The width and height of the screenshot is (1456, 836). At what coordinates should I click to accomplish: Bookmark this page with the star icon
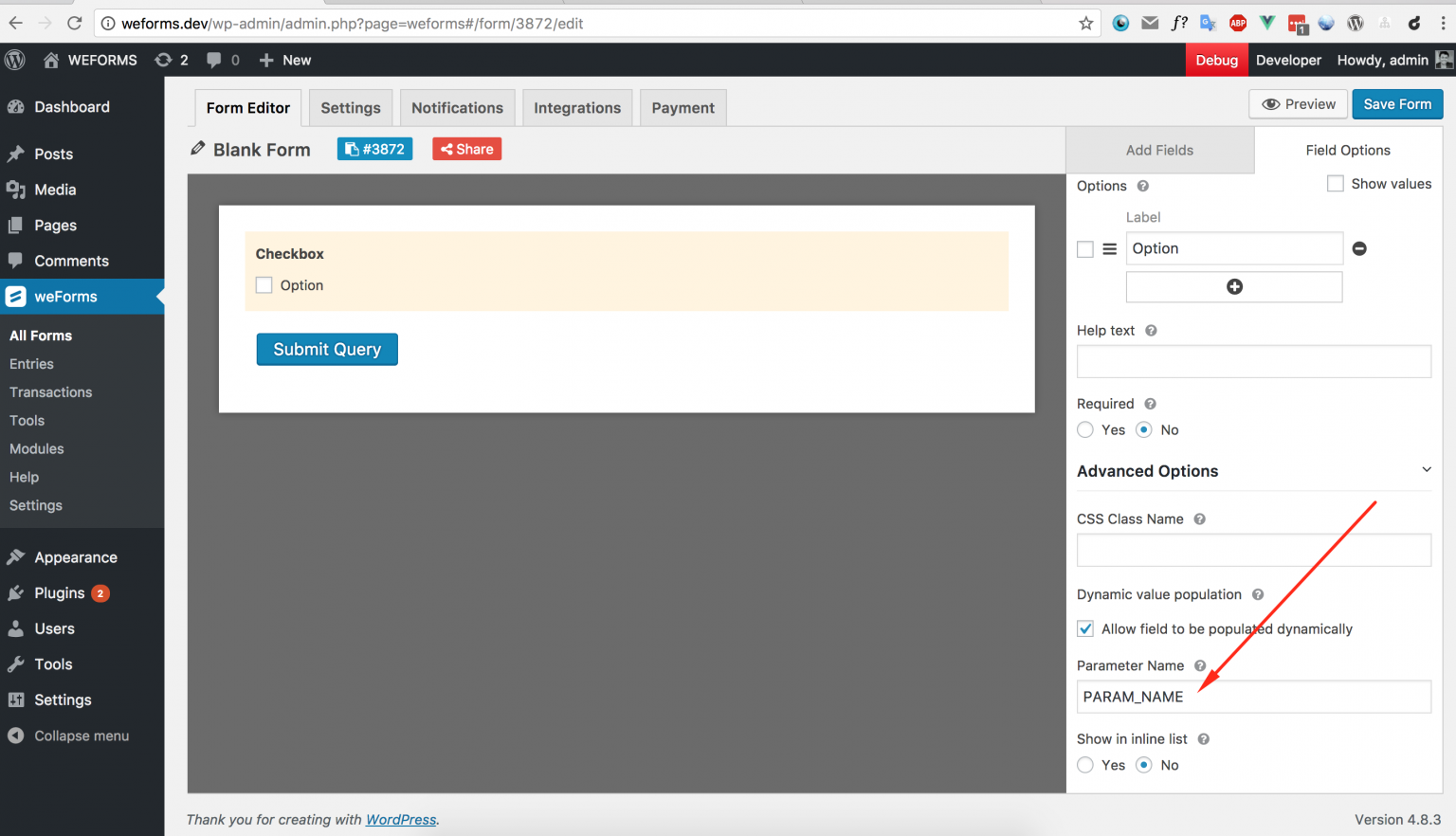pyautogui.click(x=1086, y=23)
